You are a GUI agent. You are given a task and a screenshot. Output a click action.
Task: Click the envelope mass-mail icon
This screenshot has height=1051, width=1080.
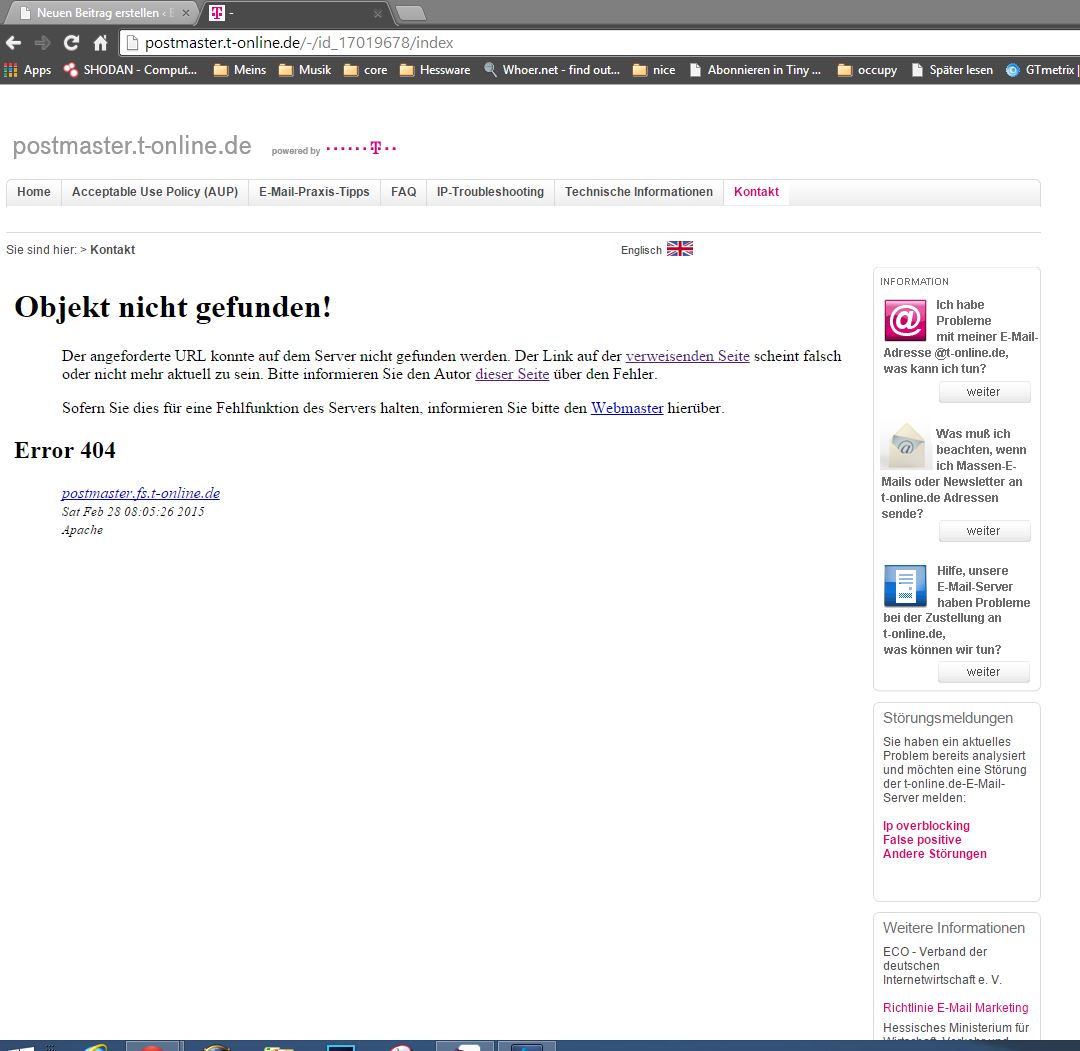click(905, 446)
